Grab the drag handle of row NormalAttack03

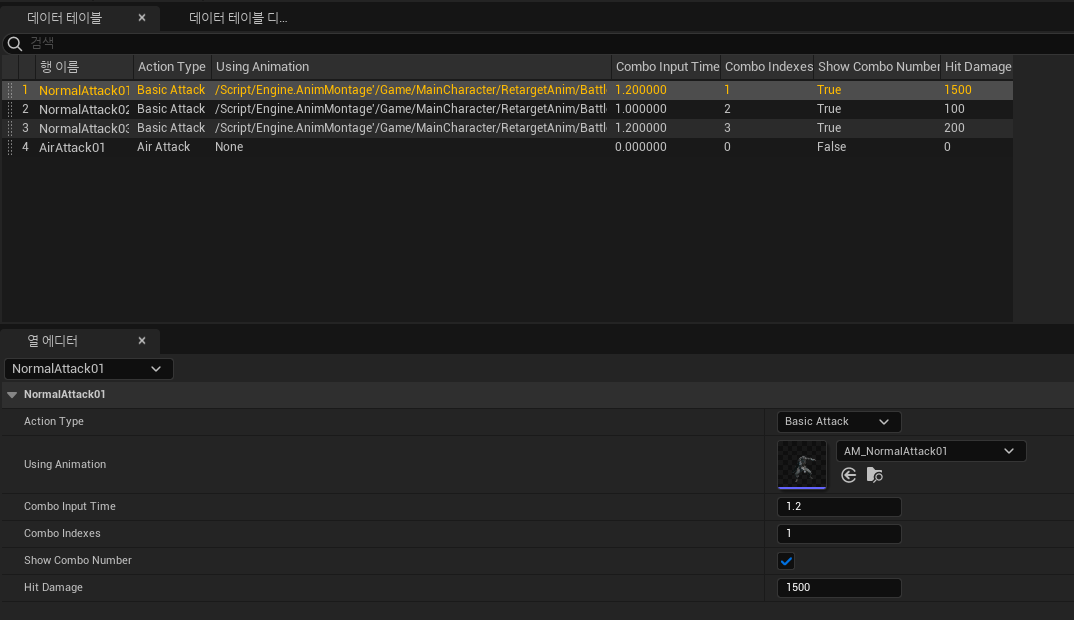[10, 128]
